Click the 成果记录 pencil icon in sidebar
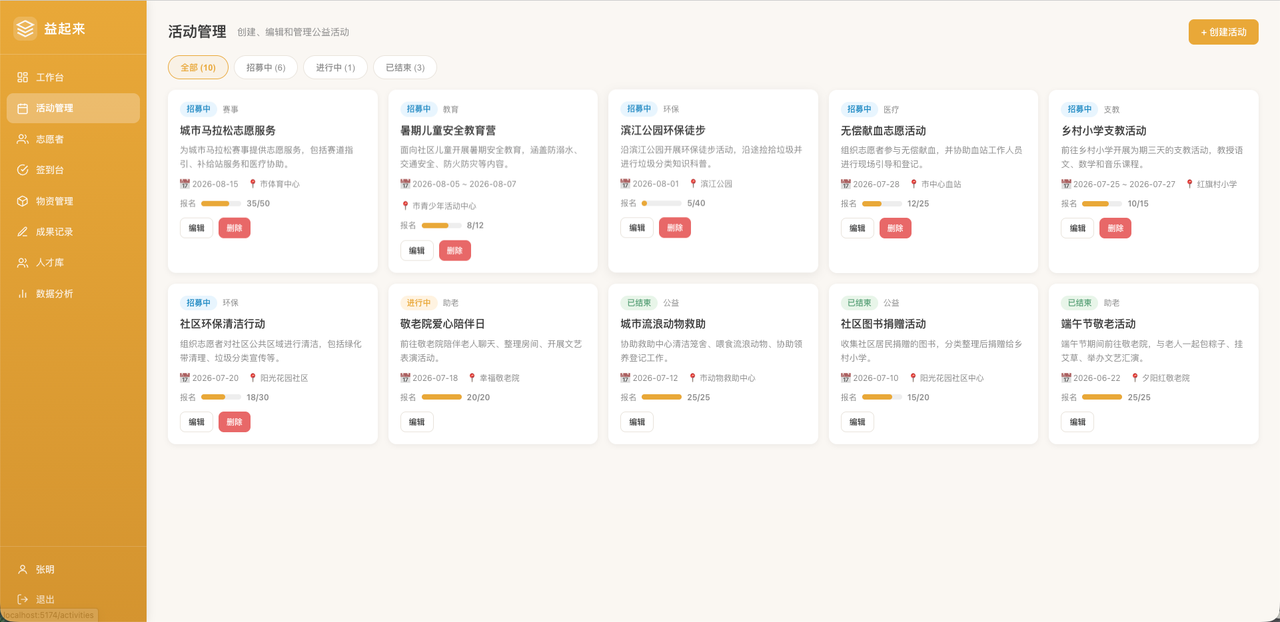Viewport: 1280px width, 622px height. tap(23, 232)
